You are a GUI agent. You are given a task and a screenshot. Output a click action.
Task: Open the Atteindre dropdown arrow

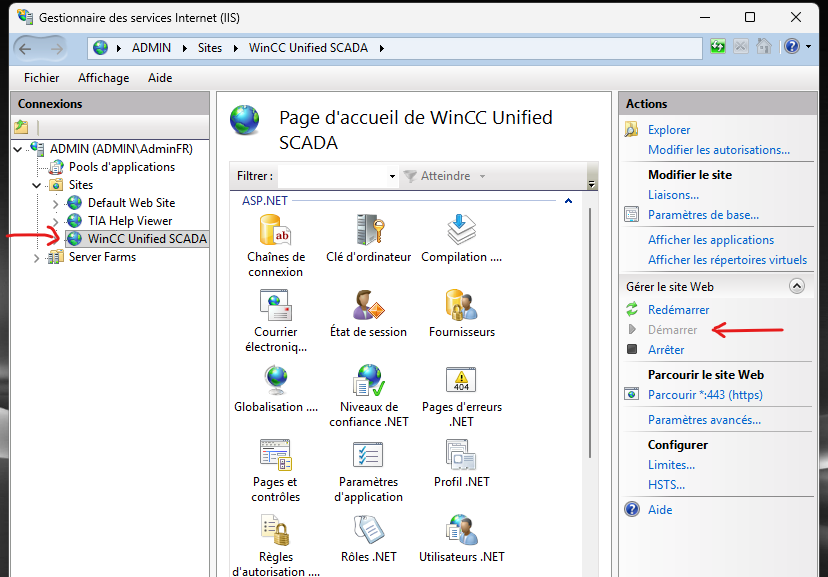(482, 176)
